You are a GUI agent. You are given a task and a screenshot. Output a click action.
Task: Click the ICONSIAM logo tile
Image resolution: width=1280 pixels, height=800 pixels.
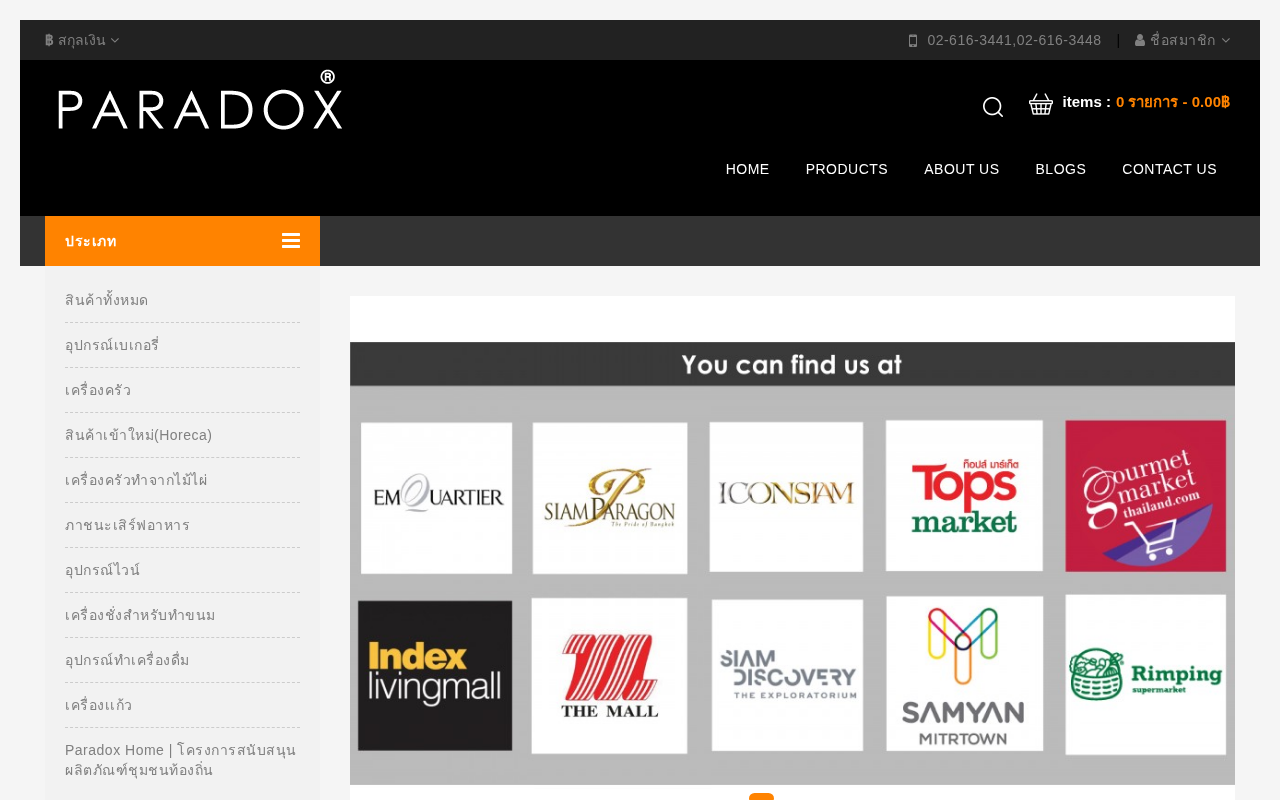click(x=786, y=497)
